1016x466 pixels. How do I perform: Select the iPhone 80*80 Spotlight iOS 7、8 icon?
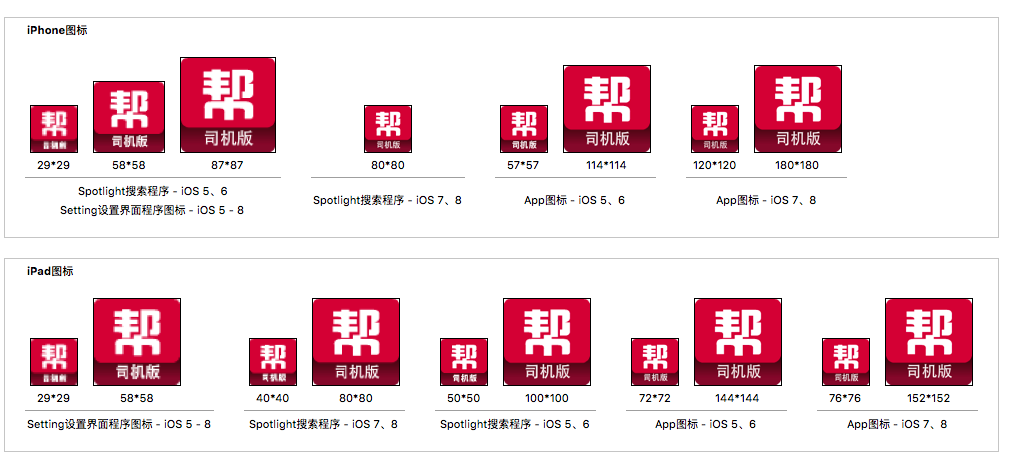point(387,129)
